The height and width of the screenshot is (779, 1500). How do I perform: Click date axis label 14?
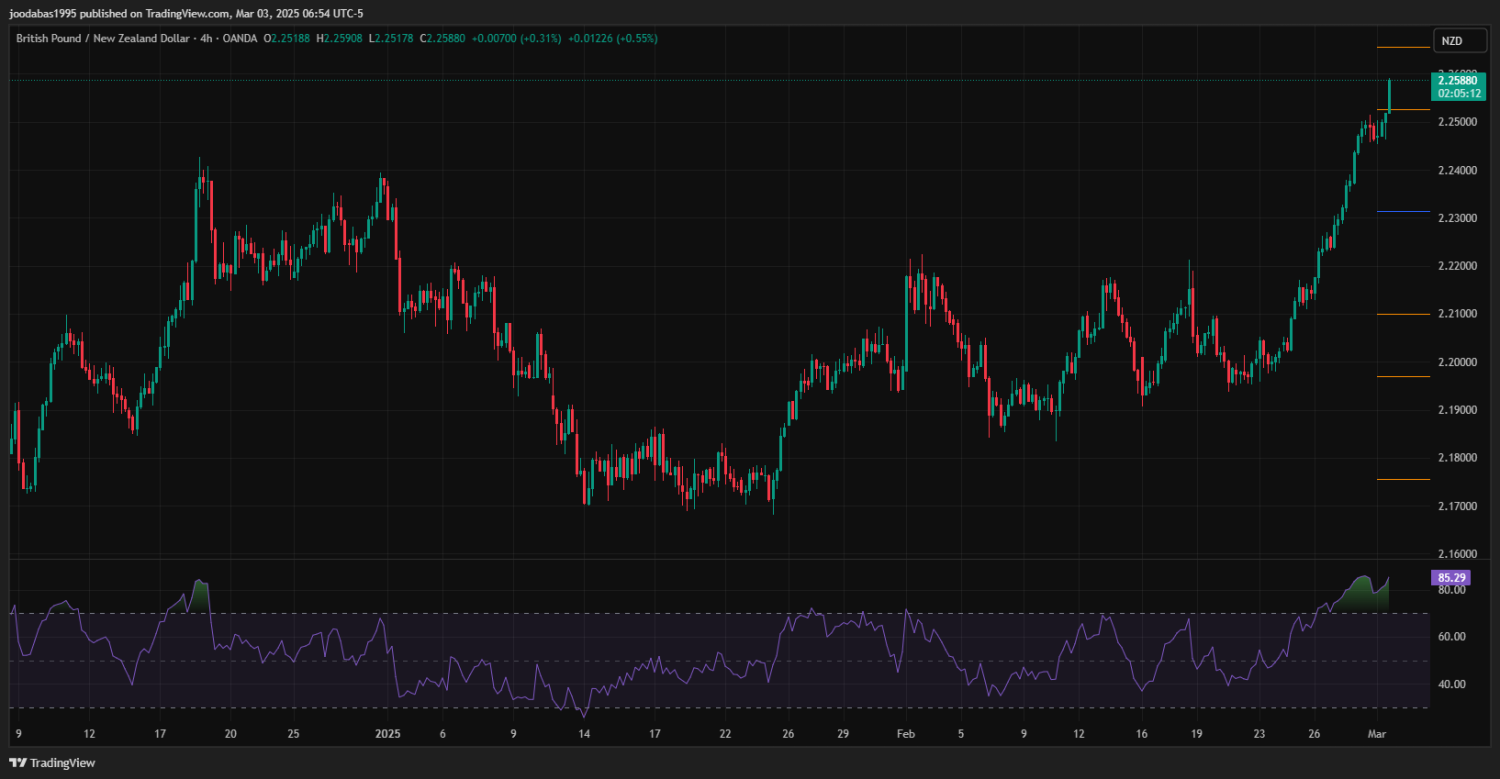point(584,734)
